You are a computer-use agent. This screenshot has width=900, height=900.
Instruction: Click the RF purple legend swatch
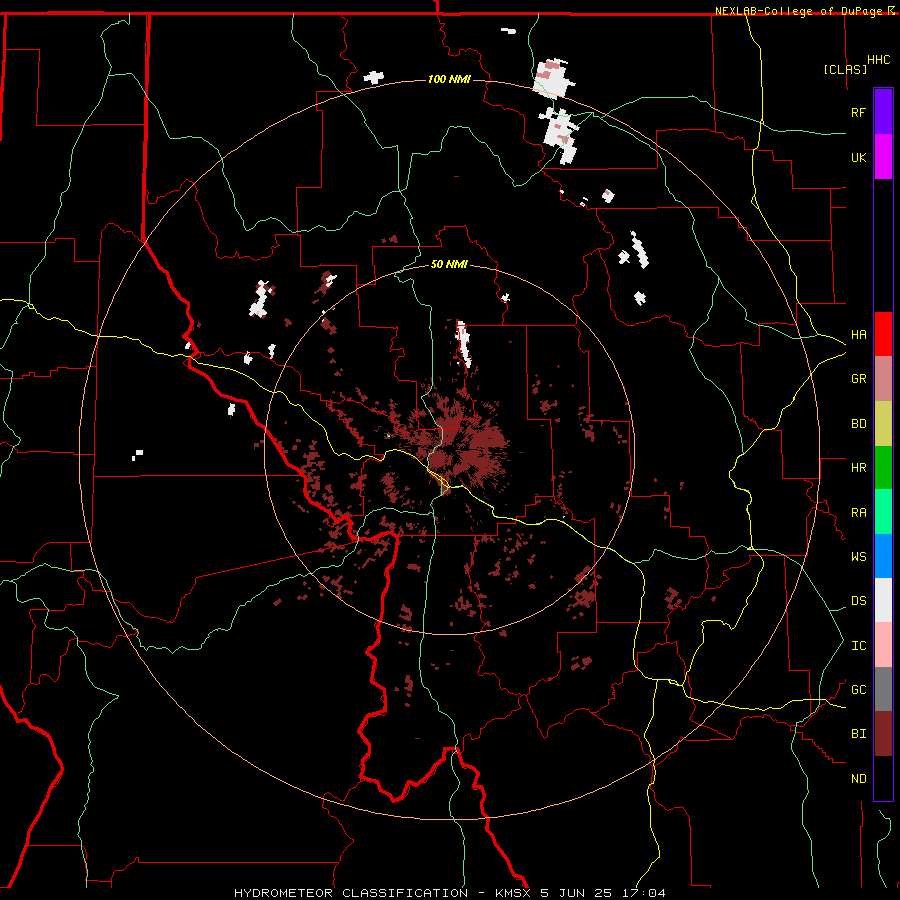[x=883, y=112]
